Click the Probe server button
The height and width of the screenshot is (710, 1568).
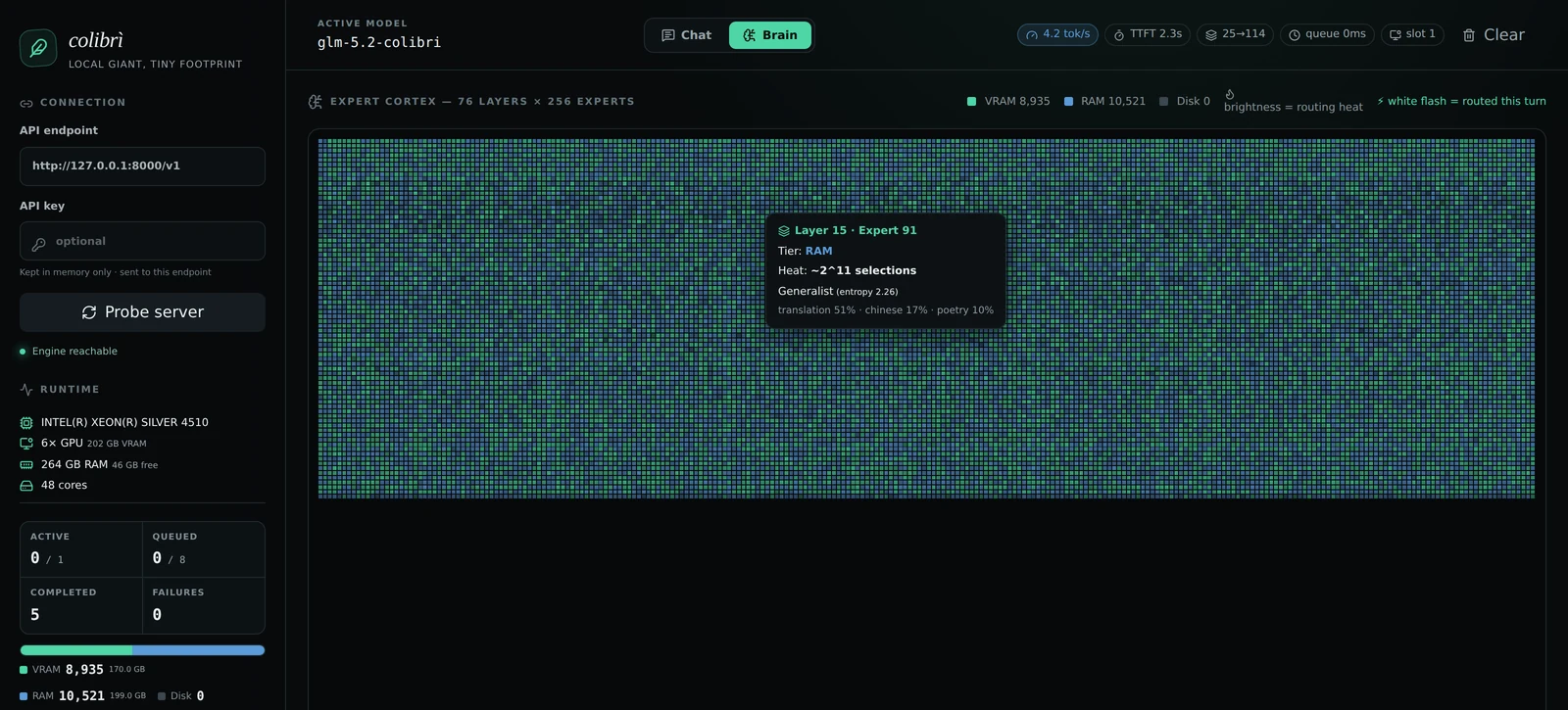[142, 312]
